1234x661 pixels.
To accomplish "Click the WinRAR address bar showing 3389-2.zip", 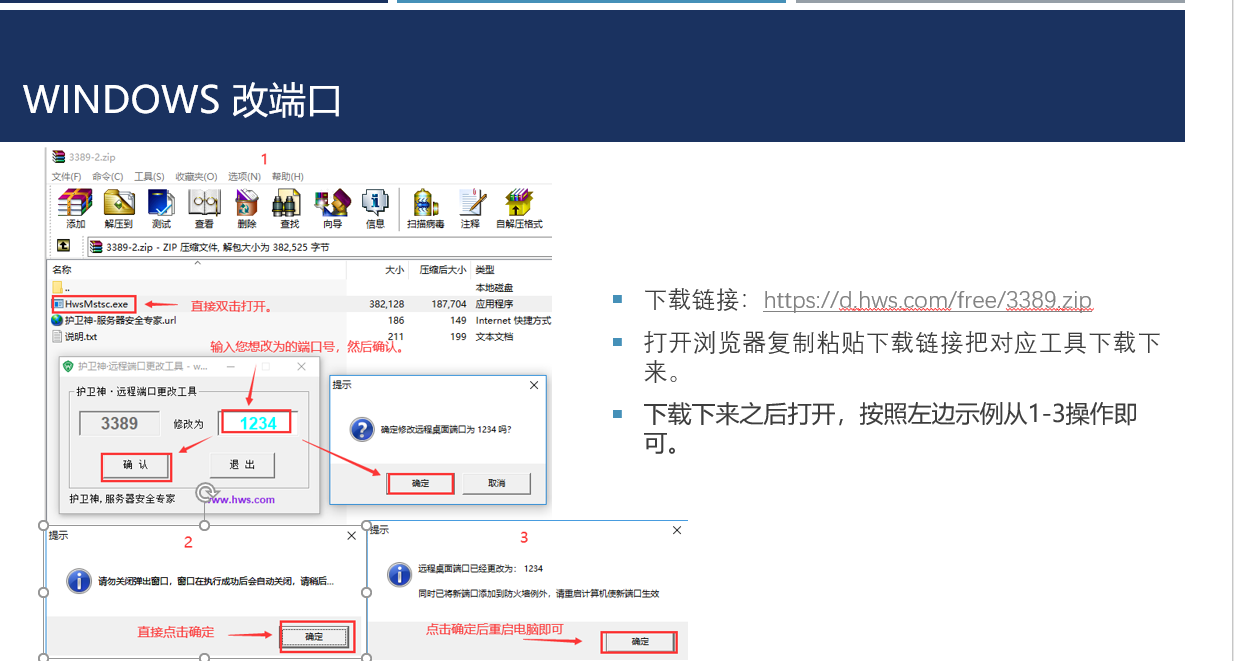I will pyautogui.click(x=320, y=246).
